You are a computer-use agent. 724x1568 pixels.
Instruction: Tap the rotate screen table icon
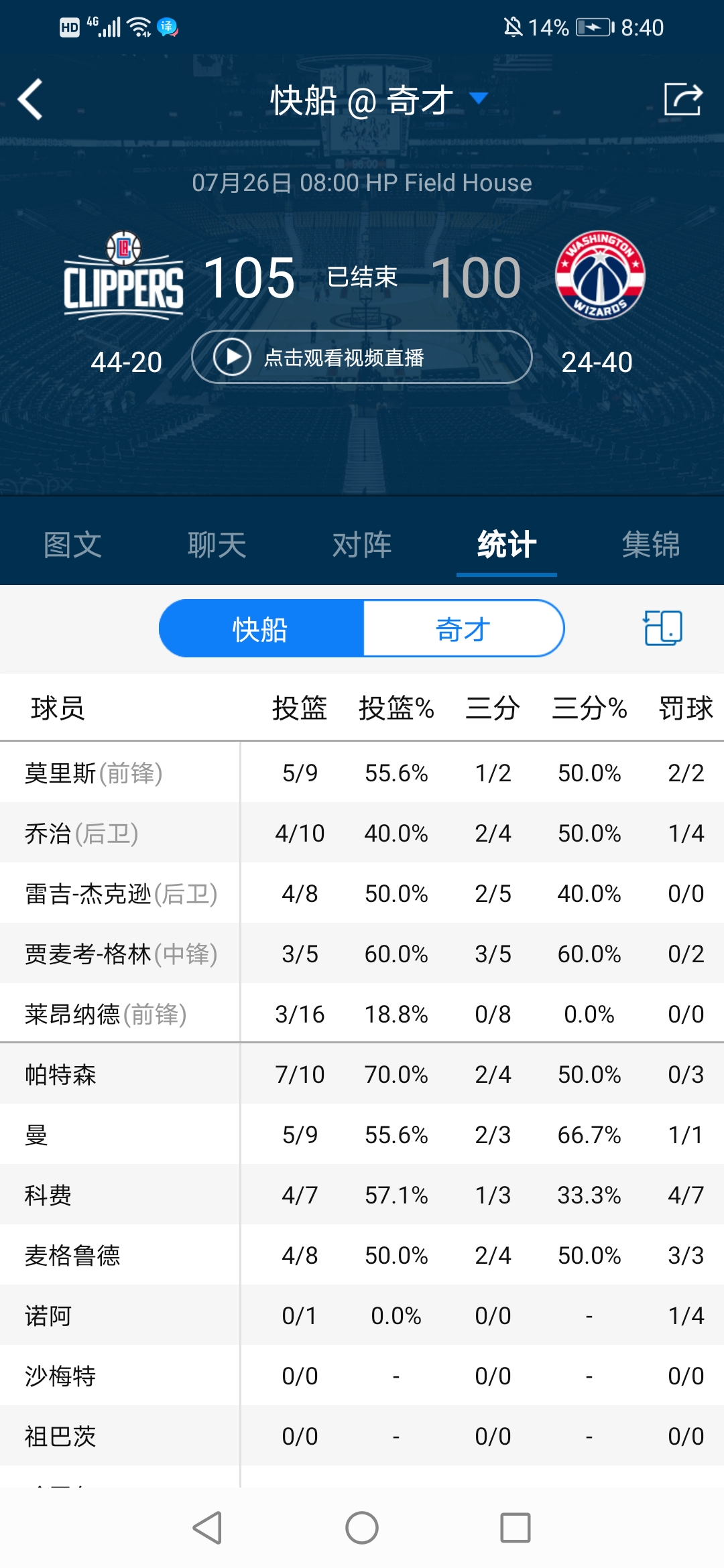click(x=662, y=628)
